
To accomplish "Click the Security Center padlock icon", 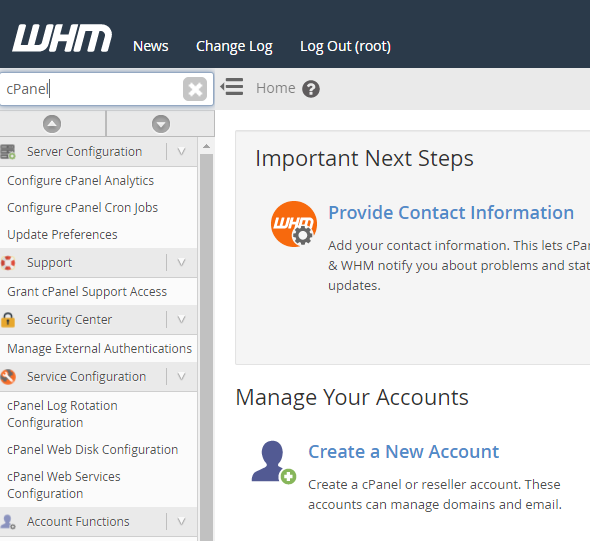I will [8, 320].
